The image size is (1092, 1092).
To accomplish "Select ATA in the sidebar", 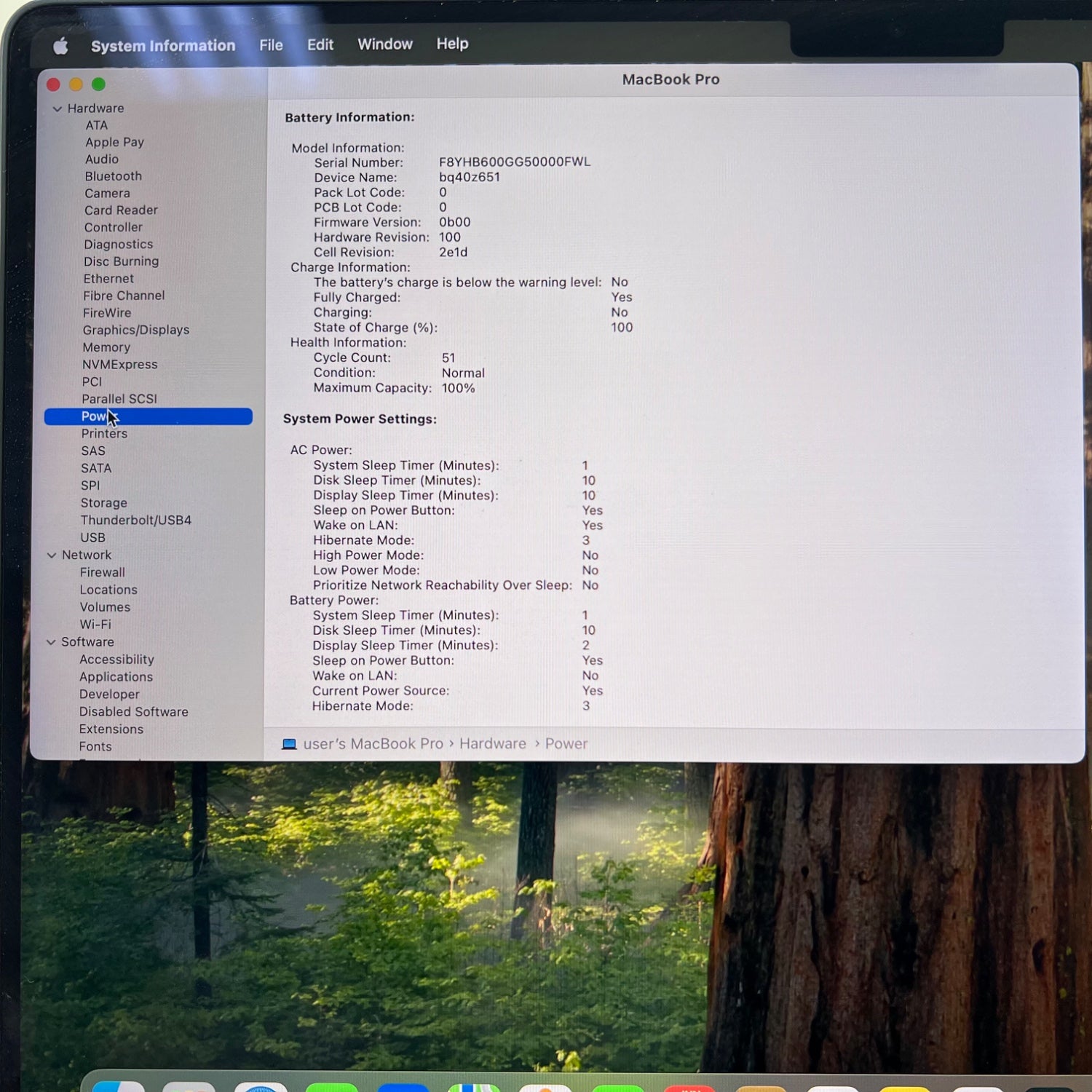I will point(96,125).
